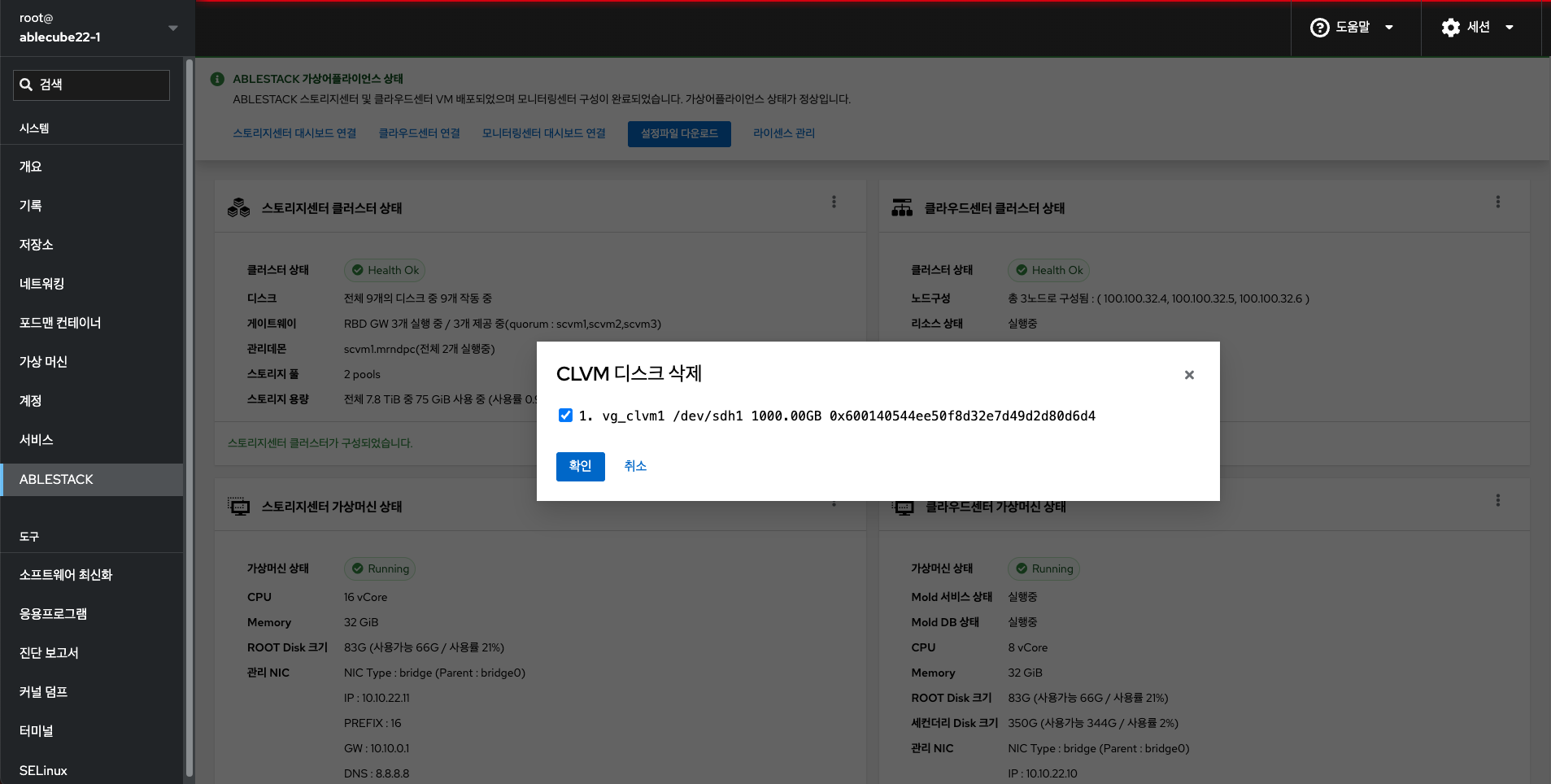The image size is (1551, 784).
Task: Open the 세션 session dropdown
Action: (1478, 28)
